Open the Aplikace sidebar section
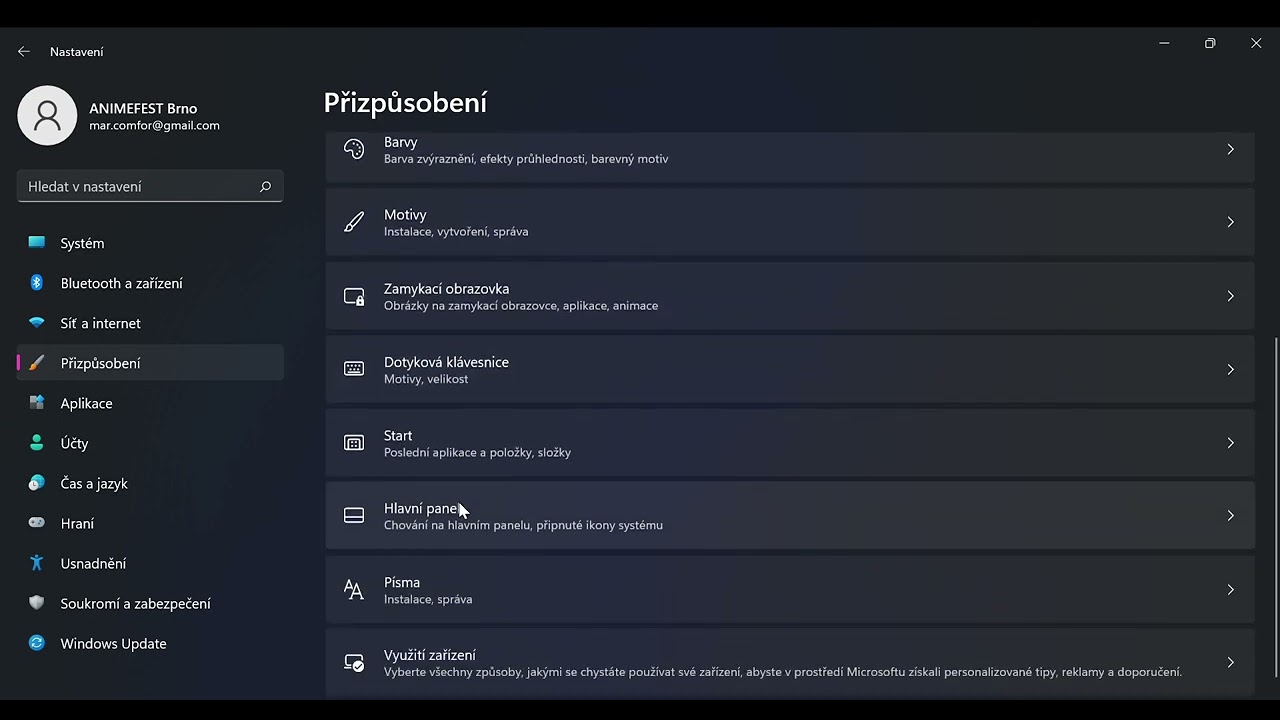 86,403
